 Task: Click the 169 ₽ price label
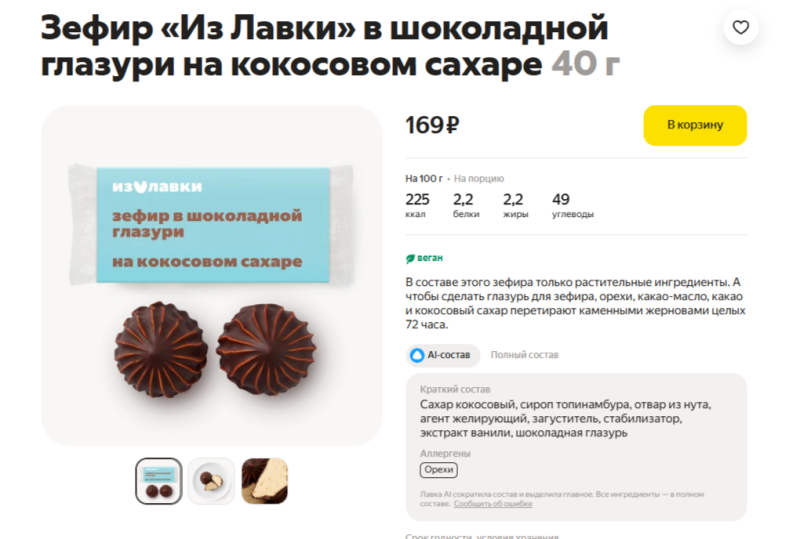(432, 125)
